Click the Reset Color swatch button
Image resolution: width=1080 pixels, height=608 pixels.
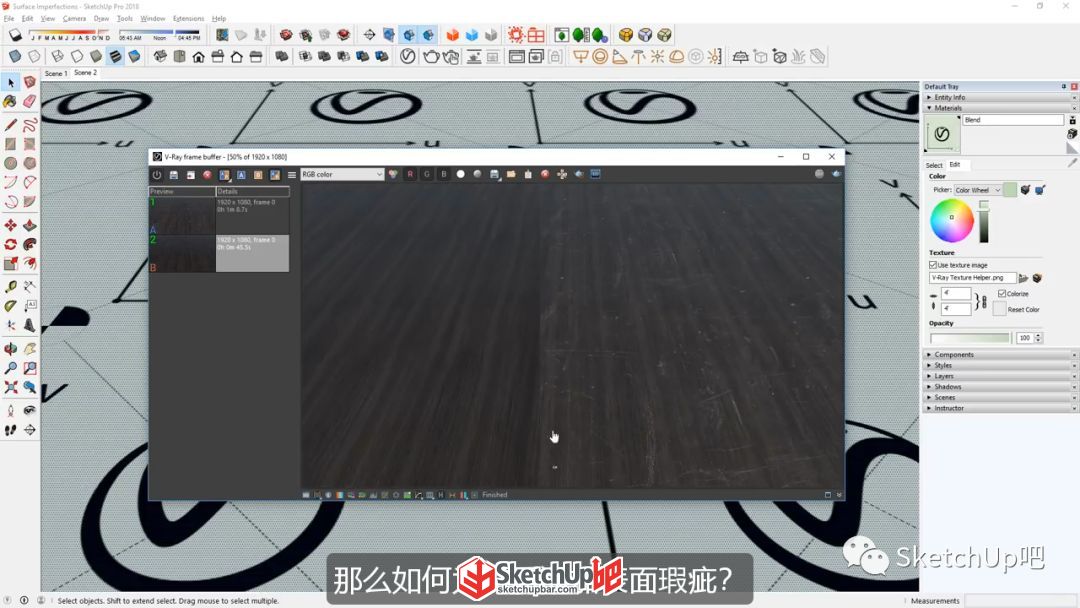(999, 309)
